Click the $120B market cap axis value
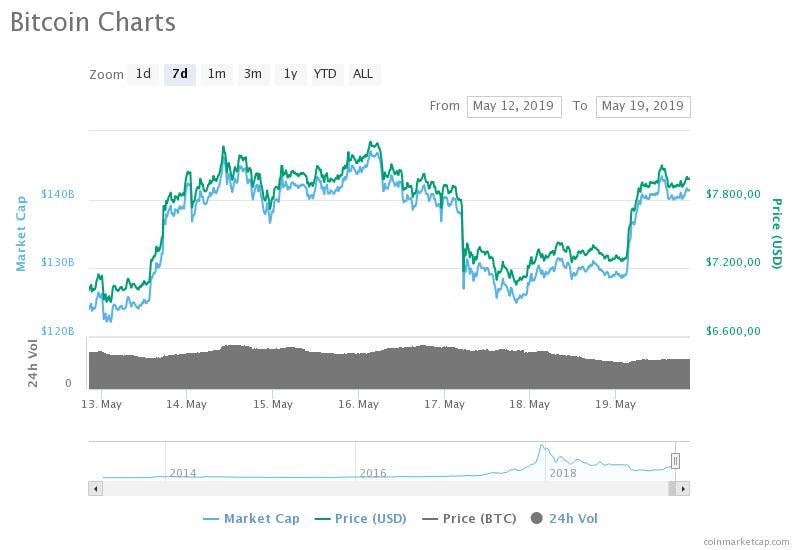The width and height of the screenshot is (800, 550). pos(58,331)
